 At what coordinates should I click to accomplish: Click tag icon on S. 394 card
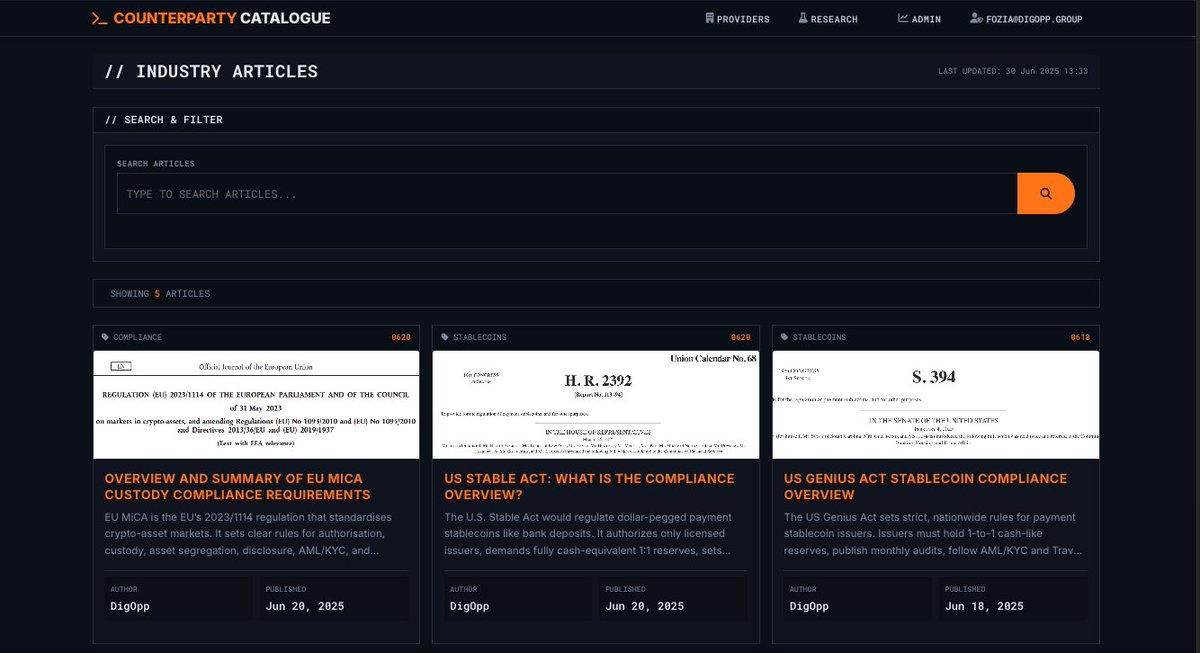coord(785,338)
